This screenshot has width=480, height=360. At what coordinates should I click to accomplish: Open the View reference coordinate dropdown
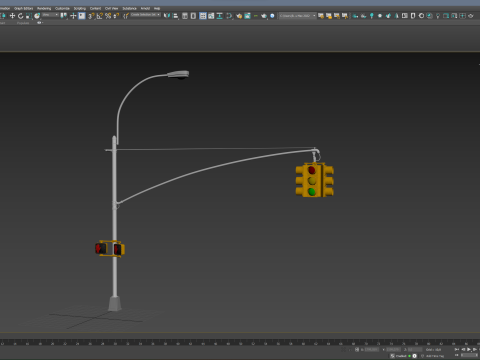click(50, 15)
